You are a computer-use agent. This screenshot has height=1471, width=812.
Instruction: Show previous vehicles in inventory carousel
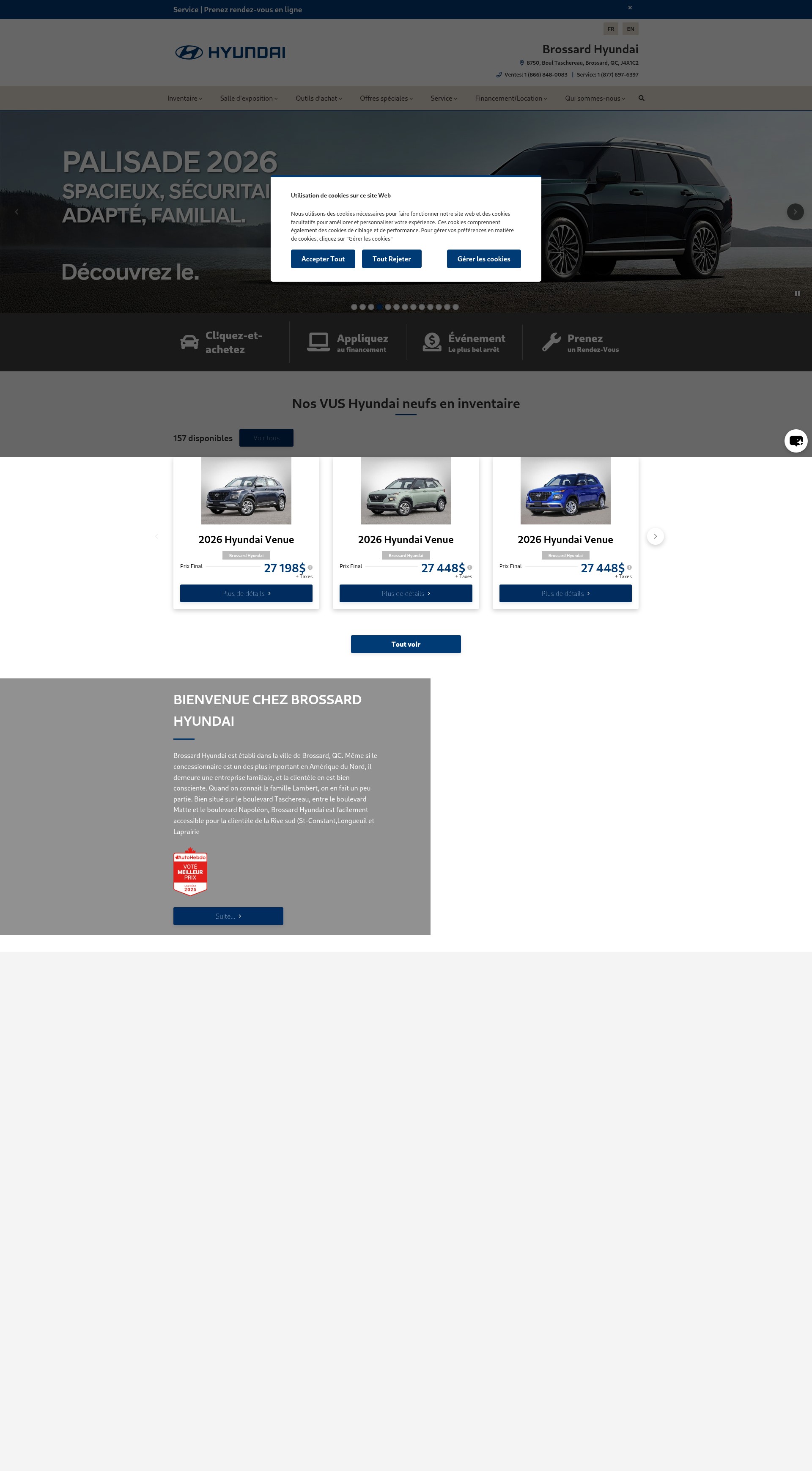(156, 536)
